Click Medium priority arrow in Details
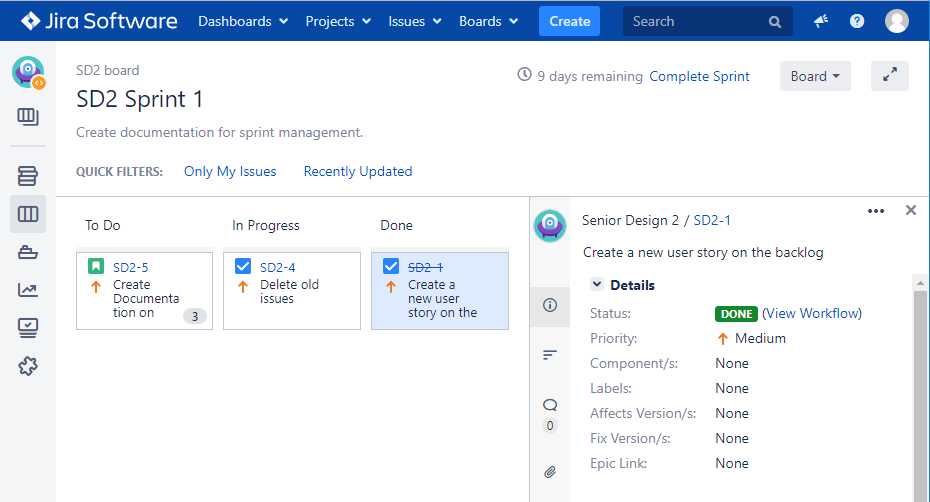This screenshot has width=930, height=502. (722, 339)
